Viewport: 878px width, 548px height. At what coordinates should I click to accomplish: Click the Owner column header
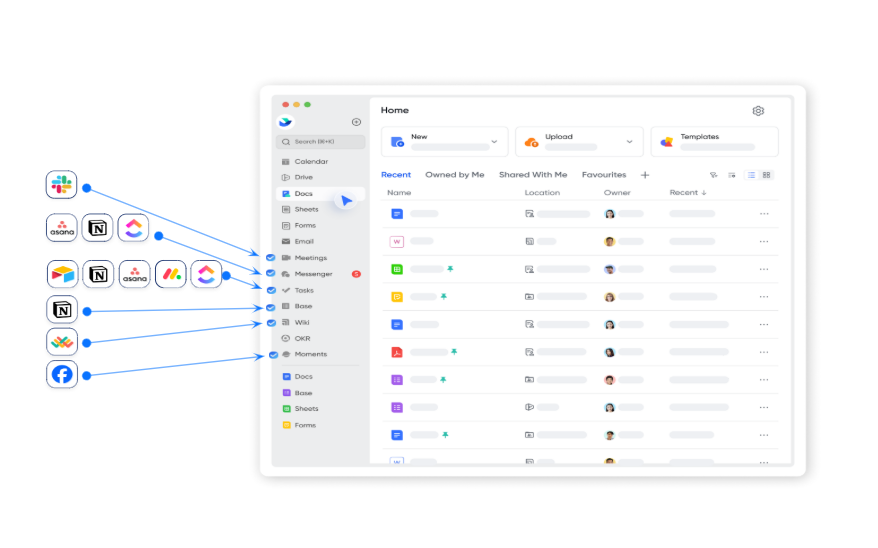coord(617,193)
